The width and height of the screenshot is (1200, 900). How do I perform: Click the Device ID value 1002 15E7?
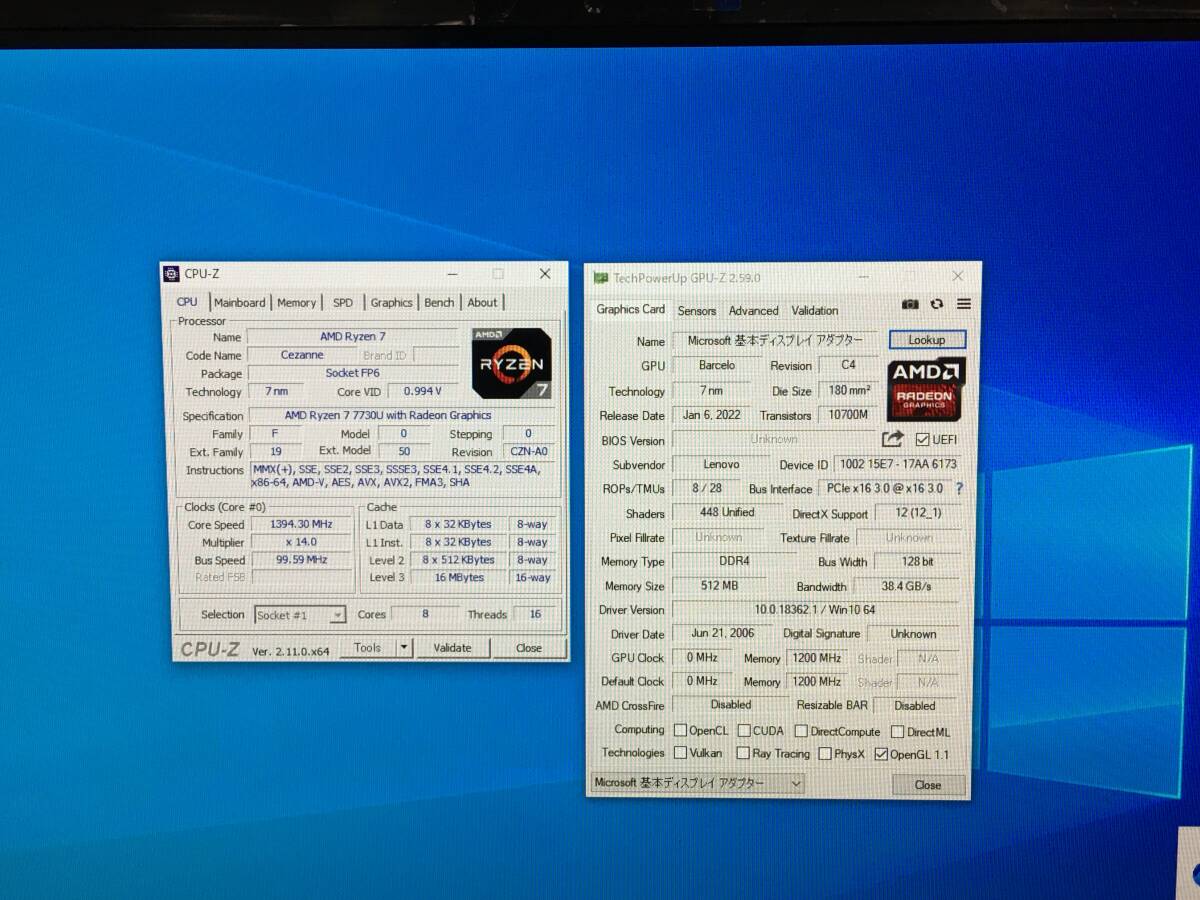pyautogui.click(x=898, y=464)
